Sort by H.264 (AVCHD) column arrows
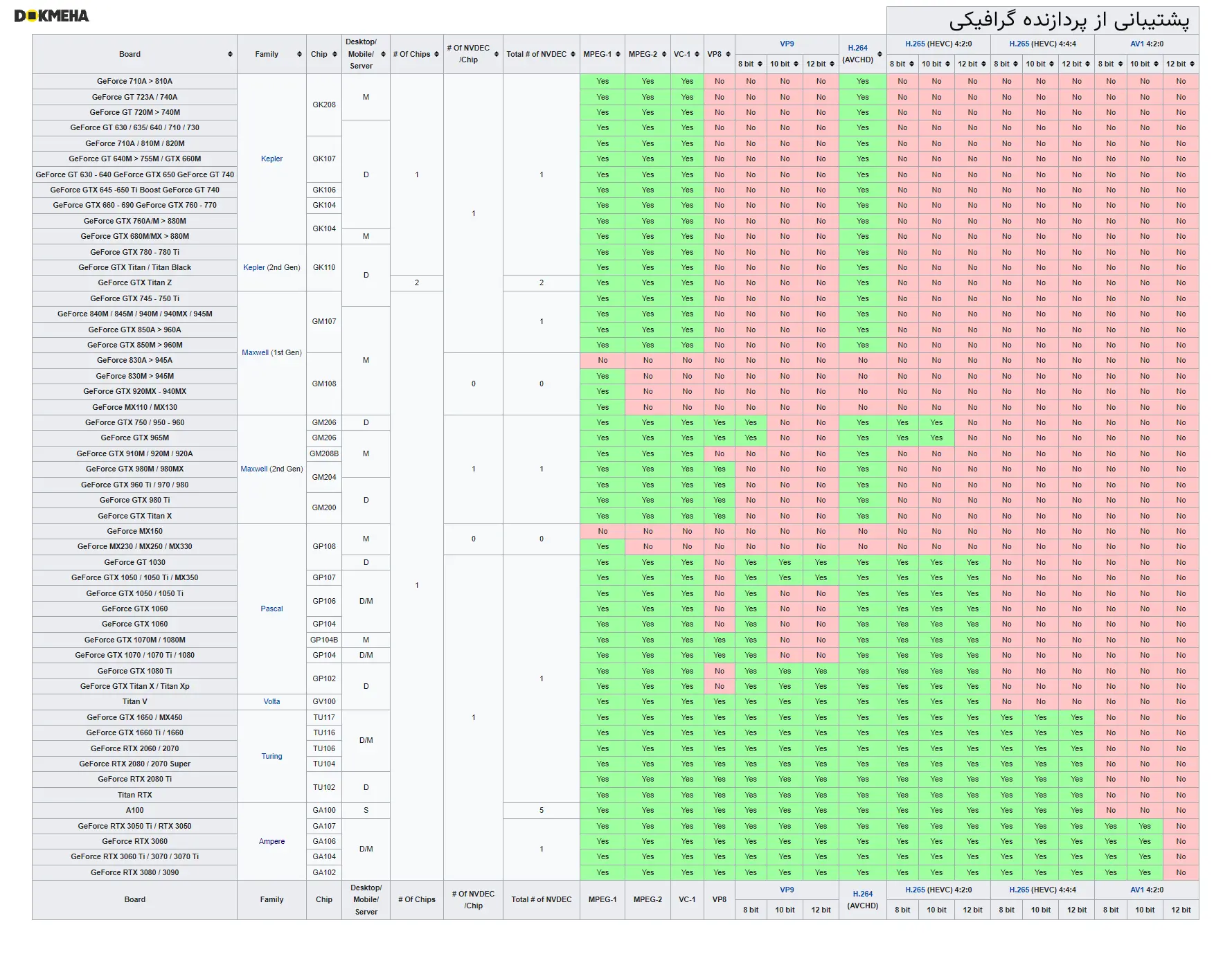Screen dimensions: 1232x954 pos(880,54)
